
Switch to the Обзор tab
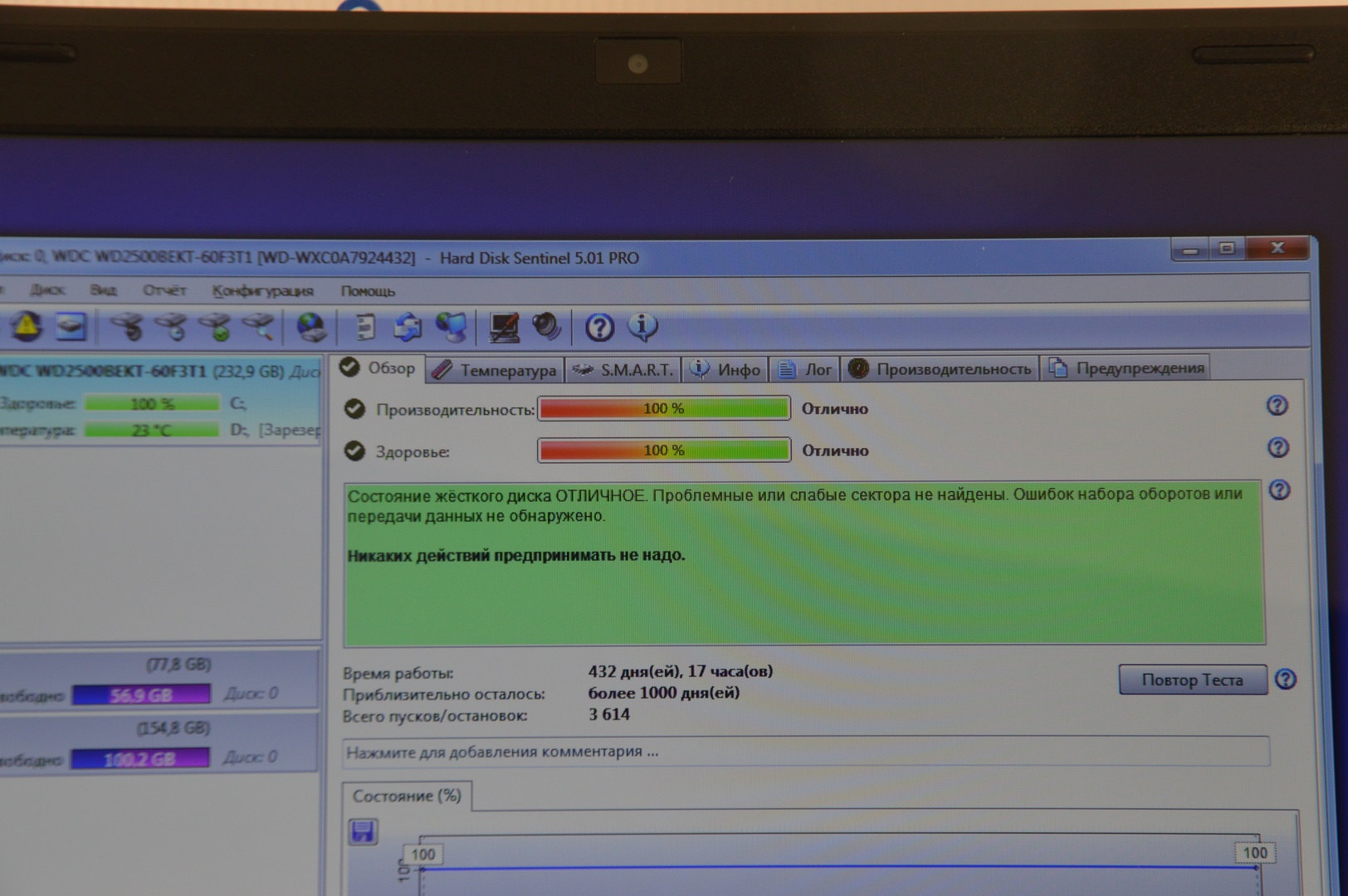click(379, 368)
